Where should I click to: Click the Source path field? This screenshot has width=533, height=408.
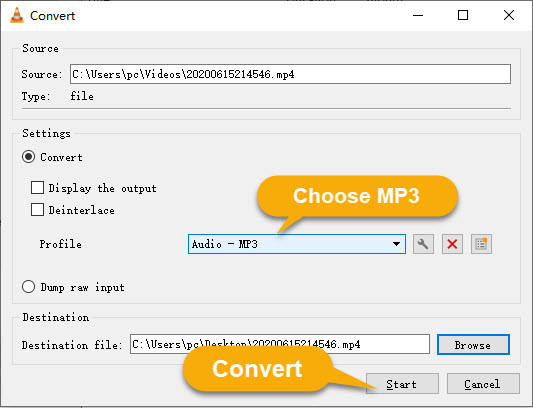290,74
